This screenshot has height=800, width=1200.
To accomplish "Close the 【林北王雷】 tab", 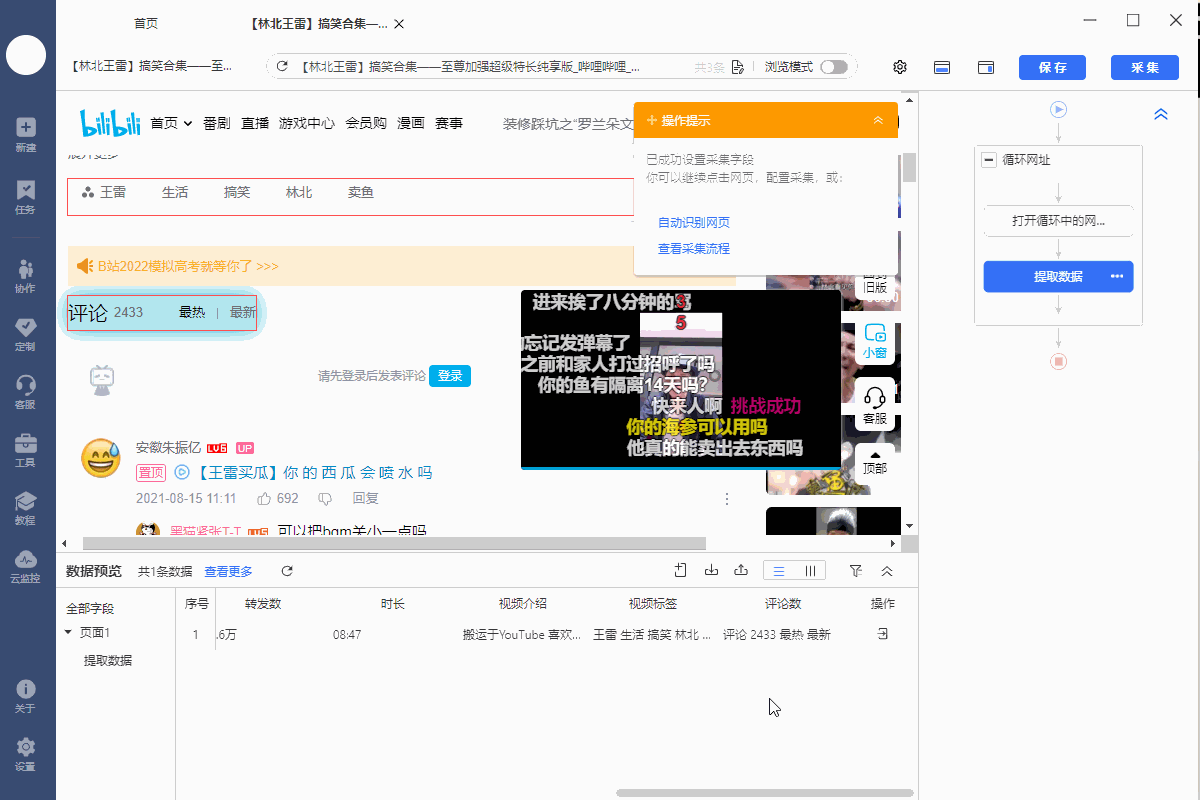I will (400, 24).
